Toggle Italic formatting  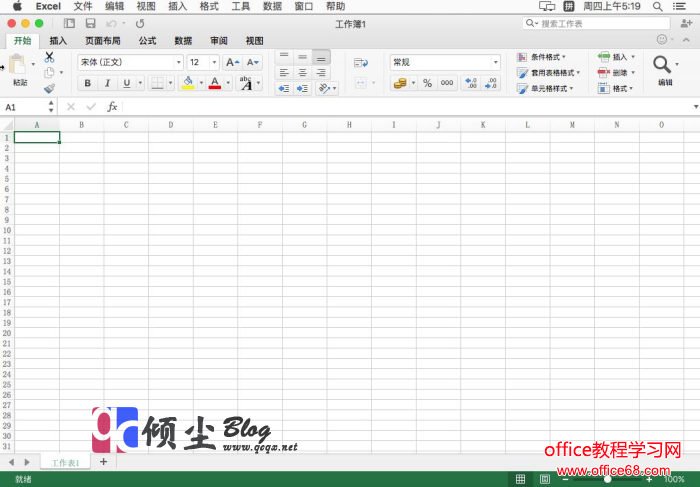tap(107, 83)
